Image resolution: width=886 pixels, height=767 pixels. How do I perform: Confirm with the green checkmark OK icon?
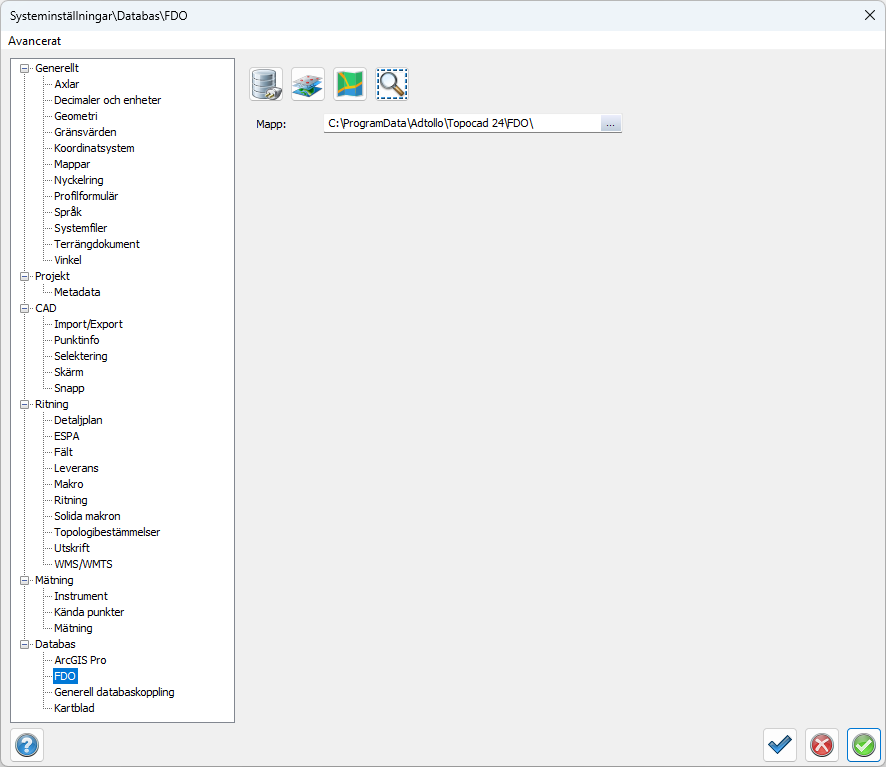pyautogui.click(x=864, y=745)
